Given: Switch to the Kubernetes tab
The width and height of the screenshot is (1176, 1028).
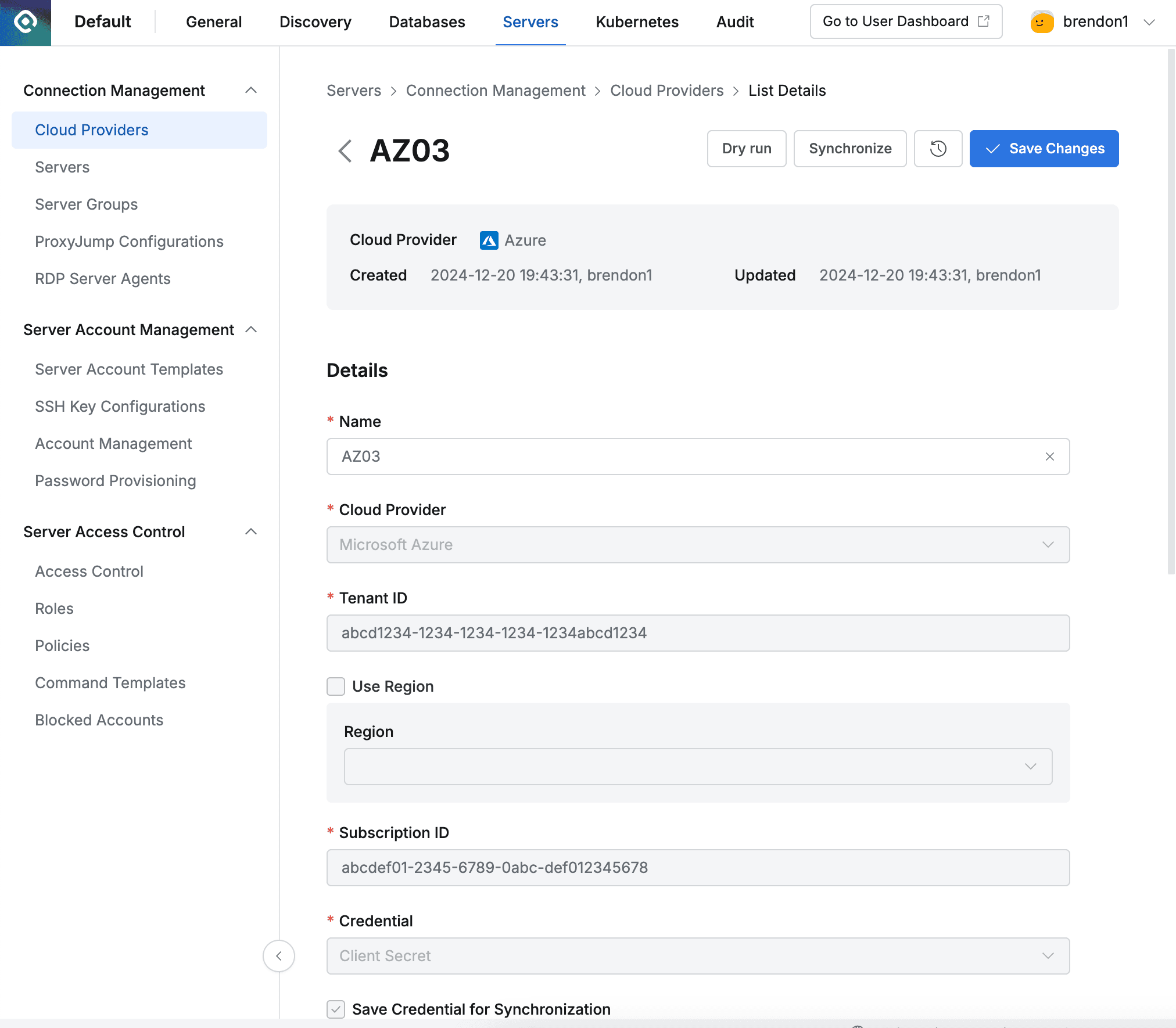Looking at the screenshot, I should 637,22.
